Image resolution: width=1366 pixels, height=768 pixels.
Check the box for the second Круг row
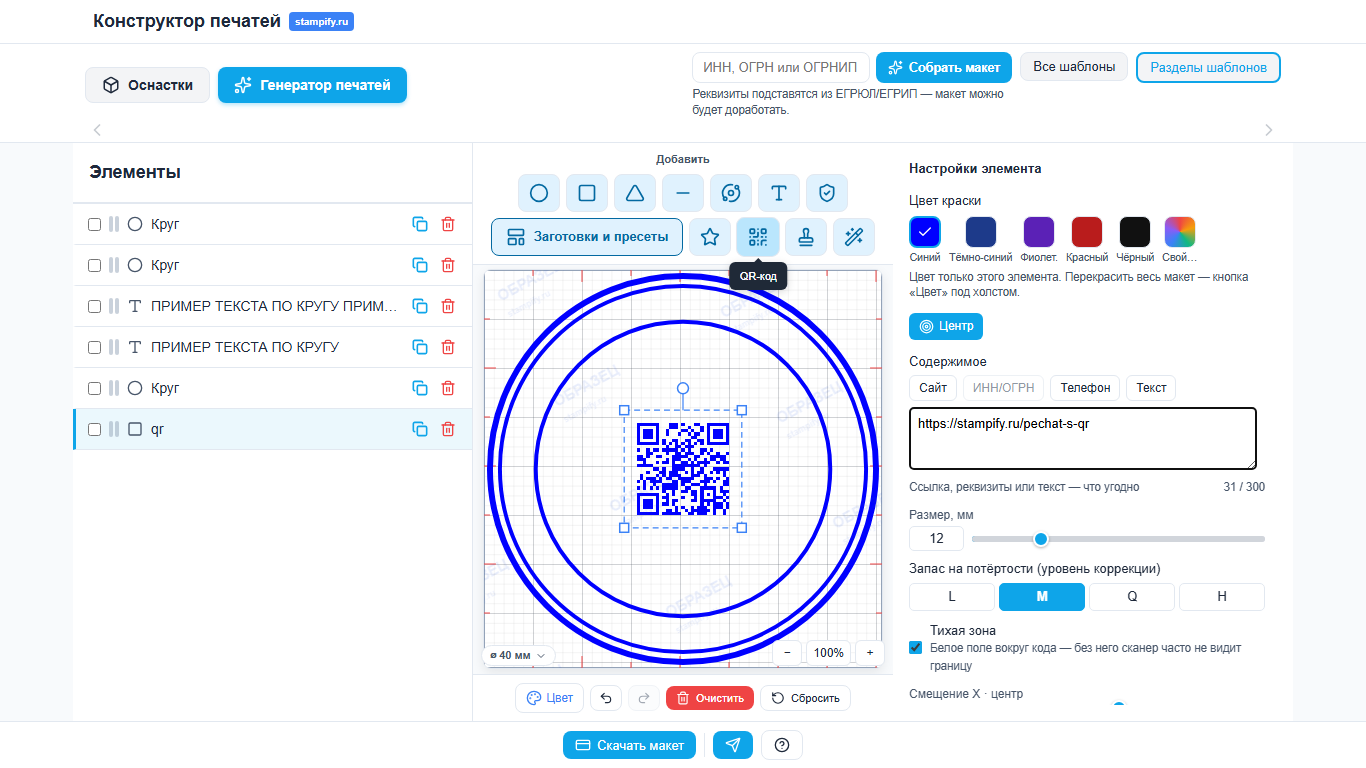pos(95,266)
